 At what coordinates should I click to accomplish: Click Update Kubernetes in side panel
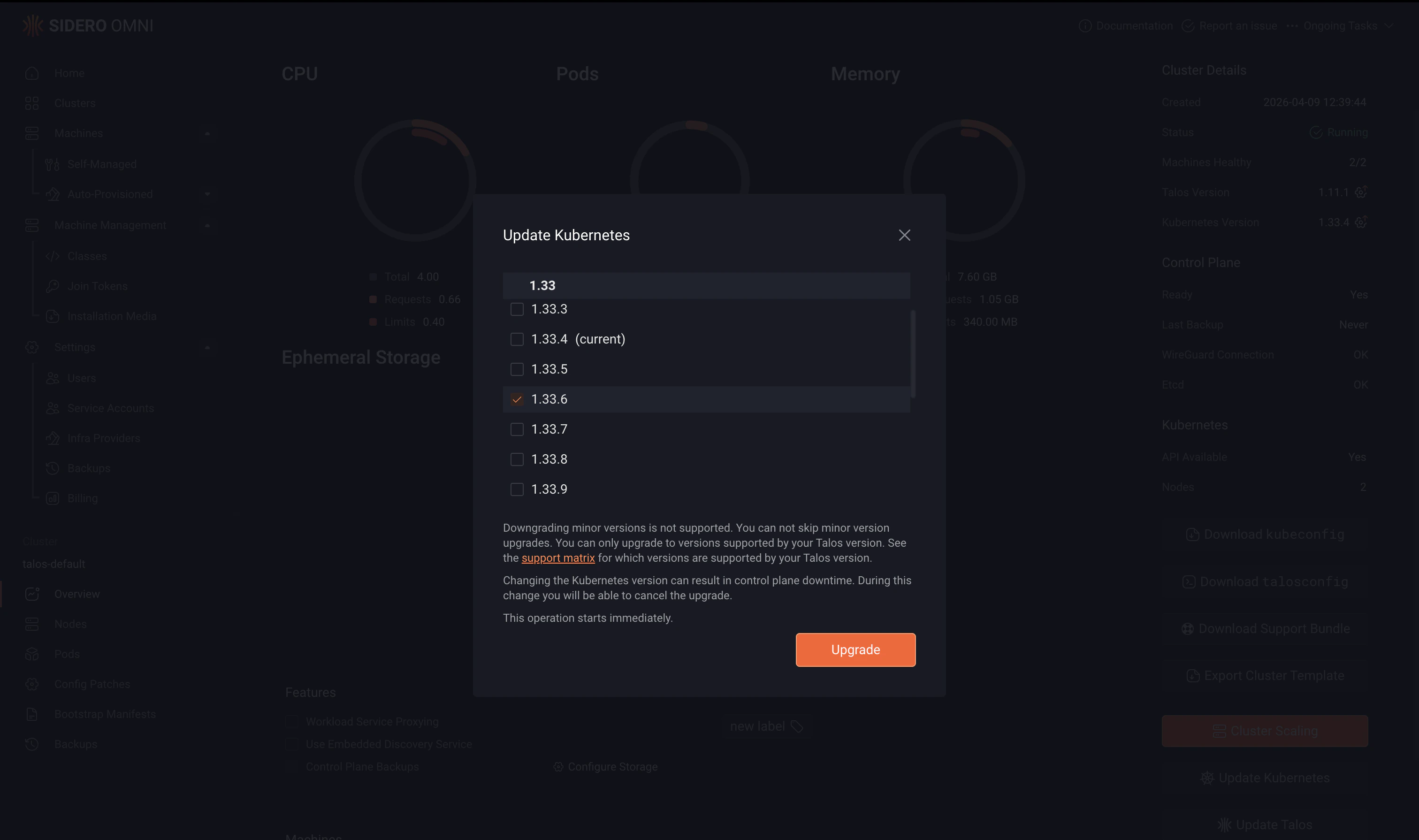[1265, 779]
